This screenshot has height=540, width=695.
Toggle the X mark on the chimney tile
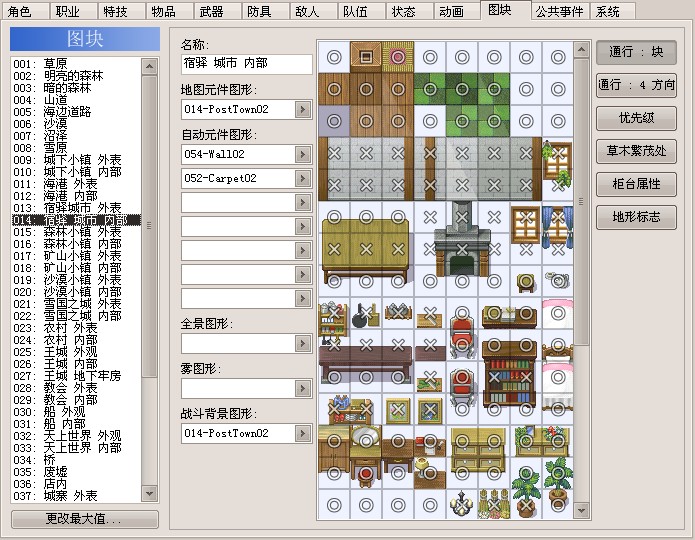coord(462,217)
